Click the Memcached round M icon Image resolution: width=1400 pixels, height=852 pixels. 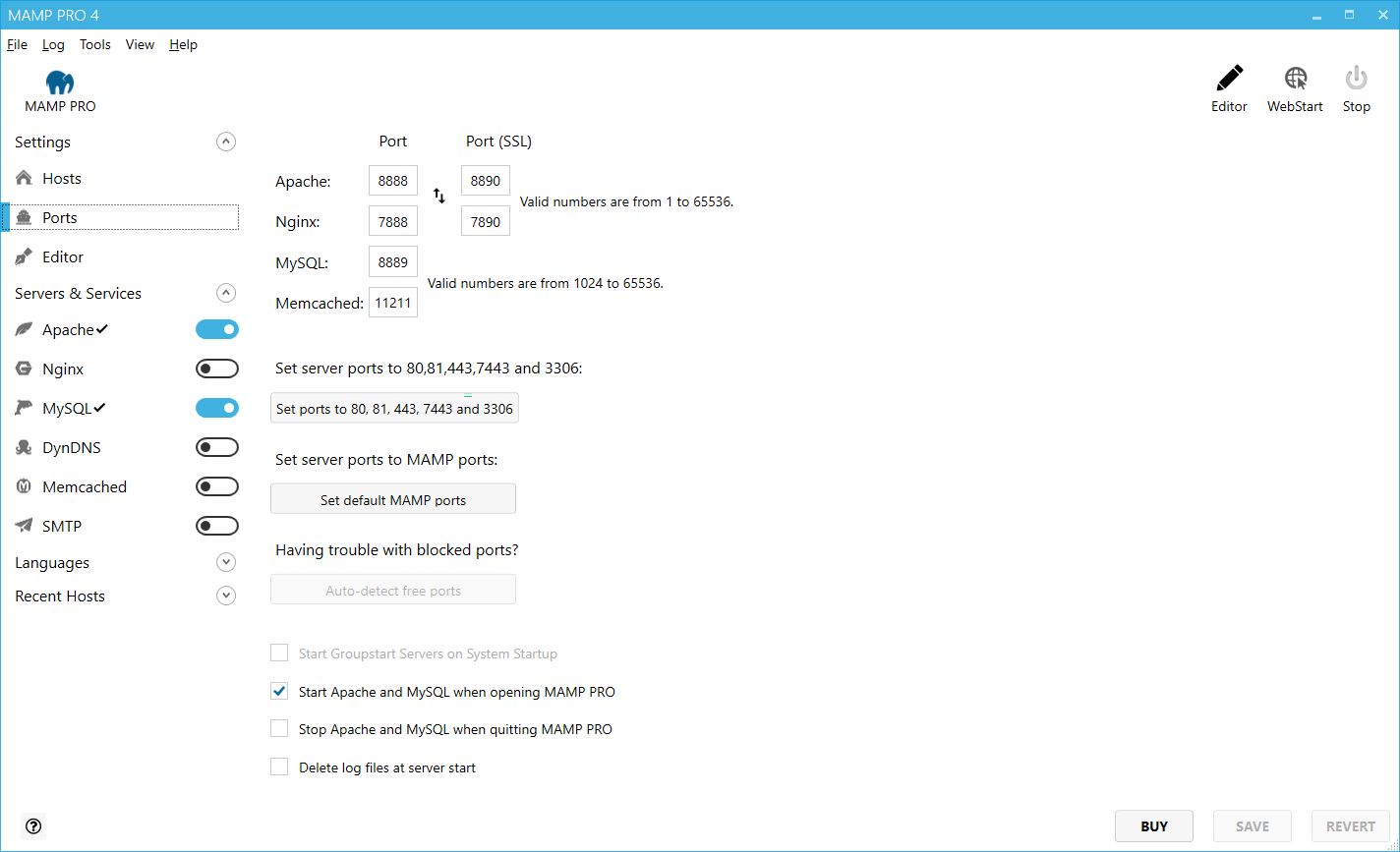point(25,486)
